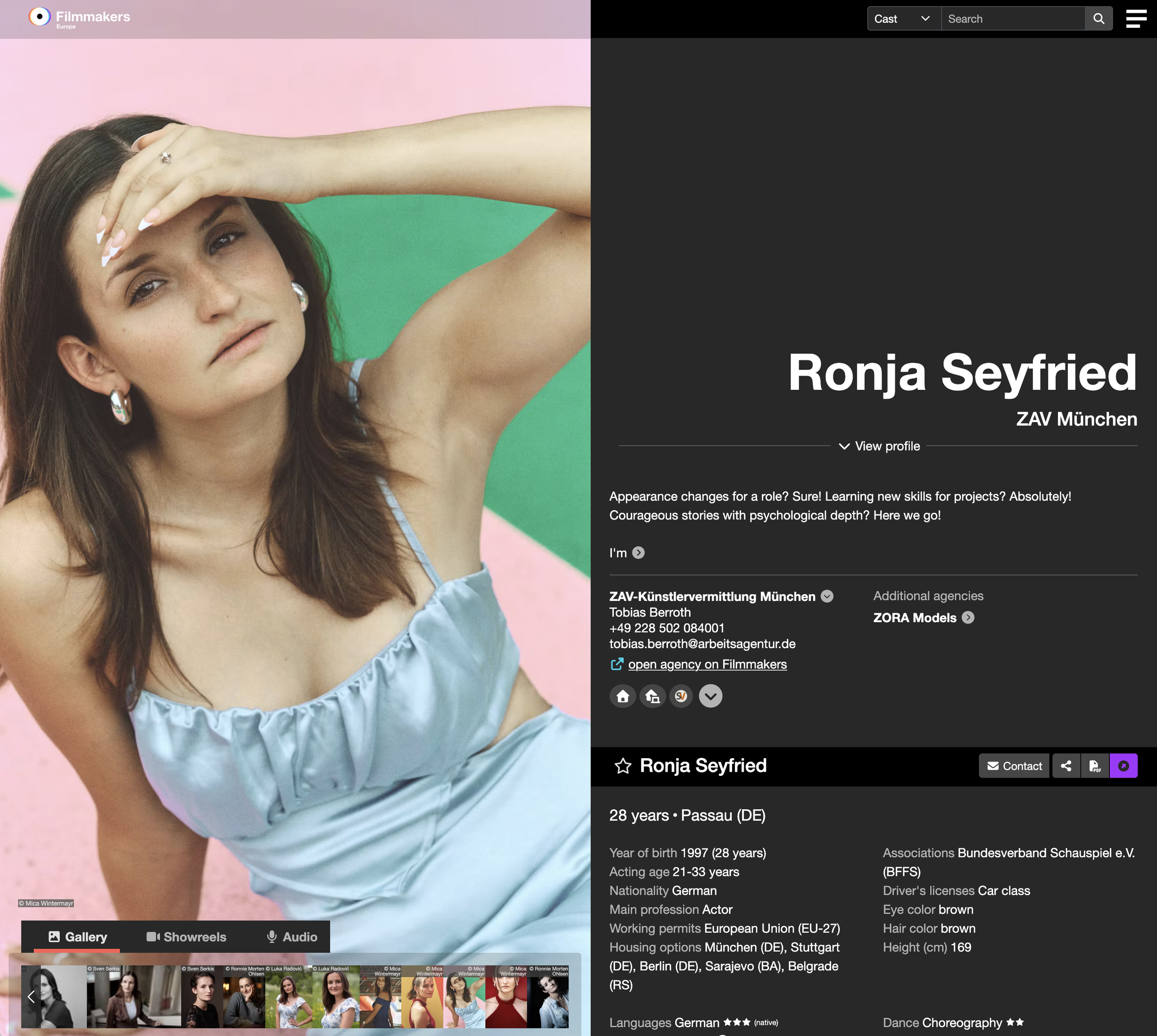Switch to the Audio tab

pos(292,936)
